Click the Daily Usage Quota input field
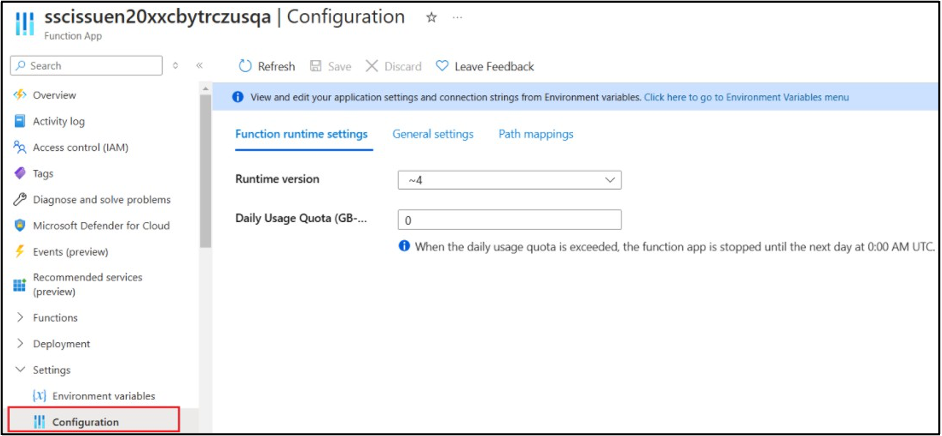This screenshot has width=942, height=436. pos(509,220)
